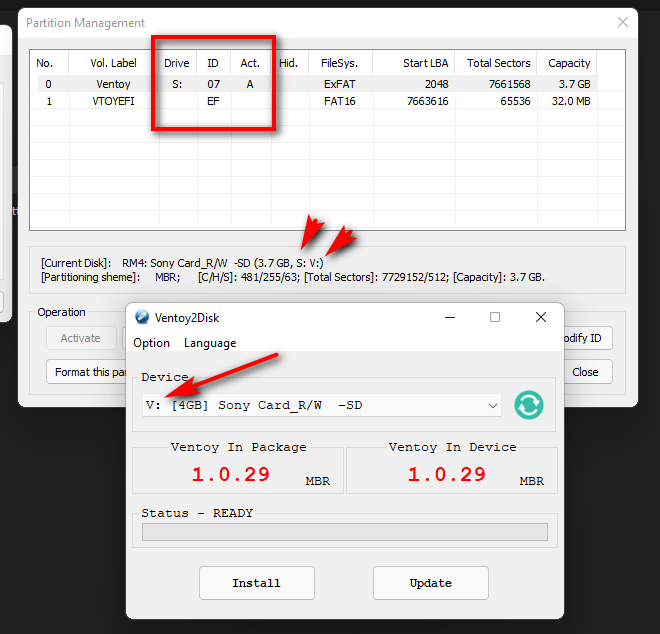
Task: Close the Partition Management window
Action: click(623, 22)
